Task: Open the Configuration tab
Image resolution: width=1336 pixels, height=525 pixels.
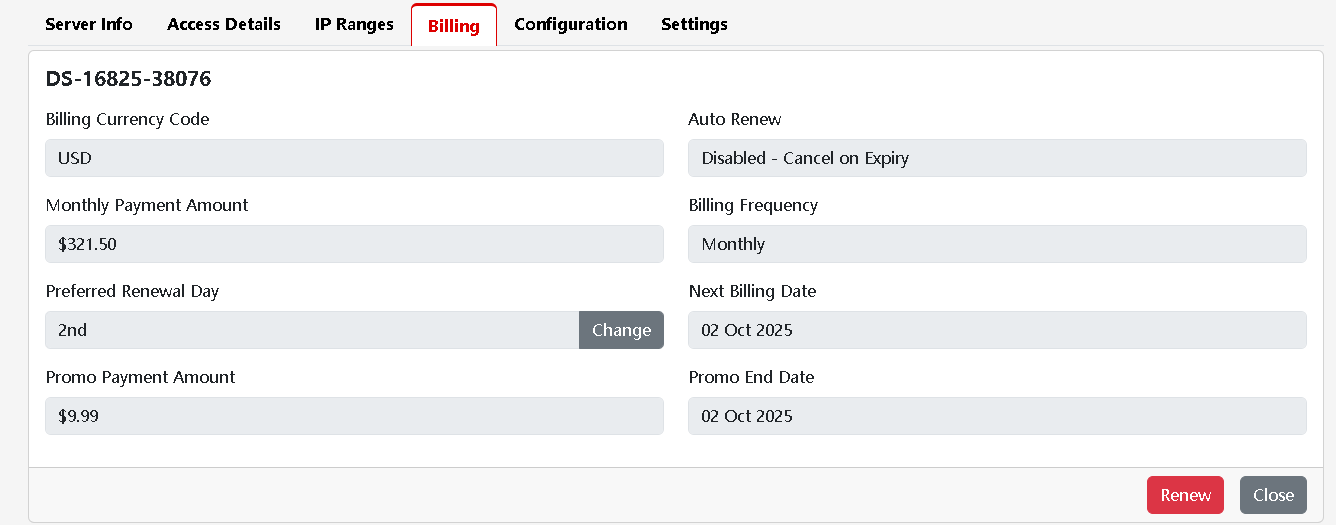Action: (571, 24)
